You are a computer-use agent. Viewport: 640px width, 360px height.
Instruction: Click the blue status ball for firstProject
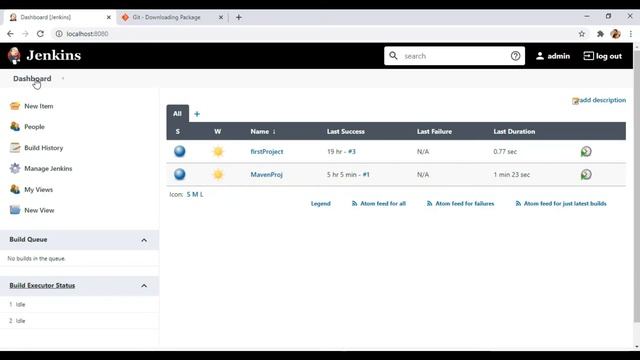180,151
